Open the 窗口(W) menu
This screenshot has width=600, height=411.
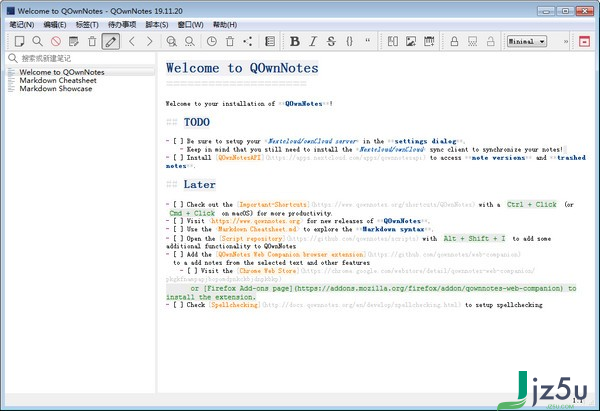(x=191, y=24)
